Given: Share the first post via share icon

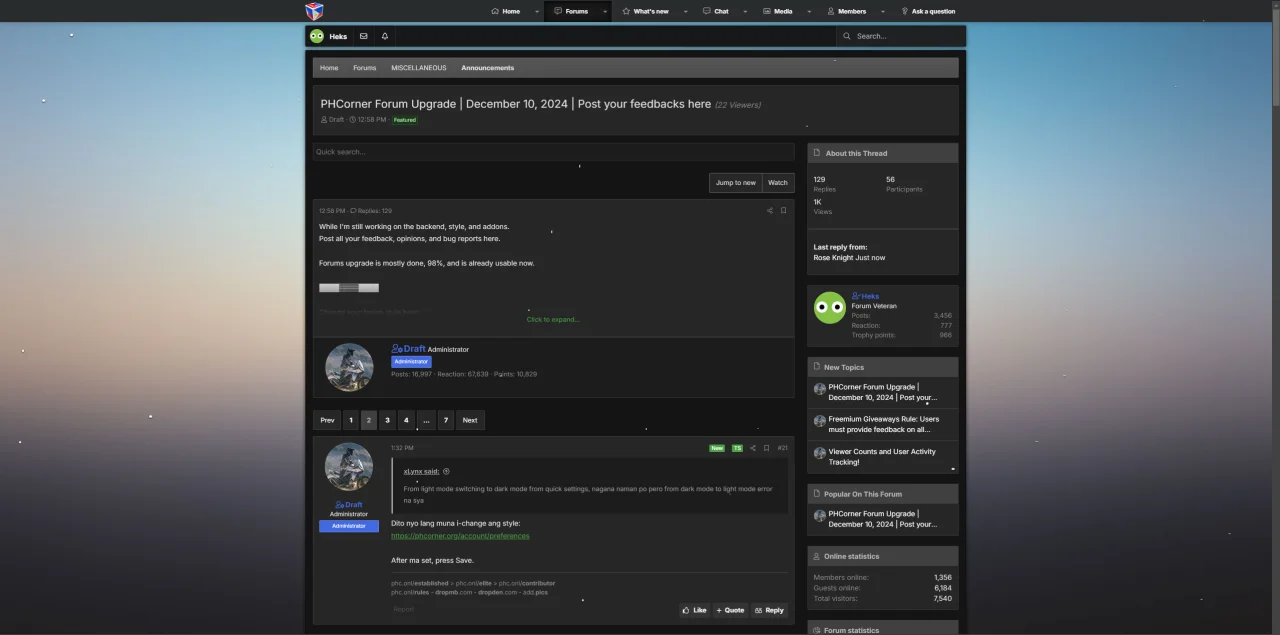Looking at the screenshot, I should pyautogui.click(x=770, y=211).
